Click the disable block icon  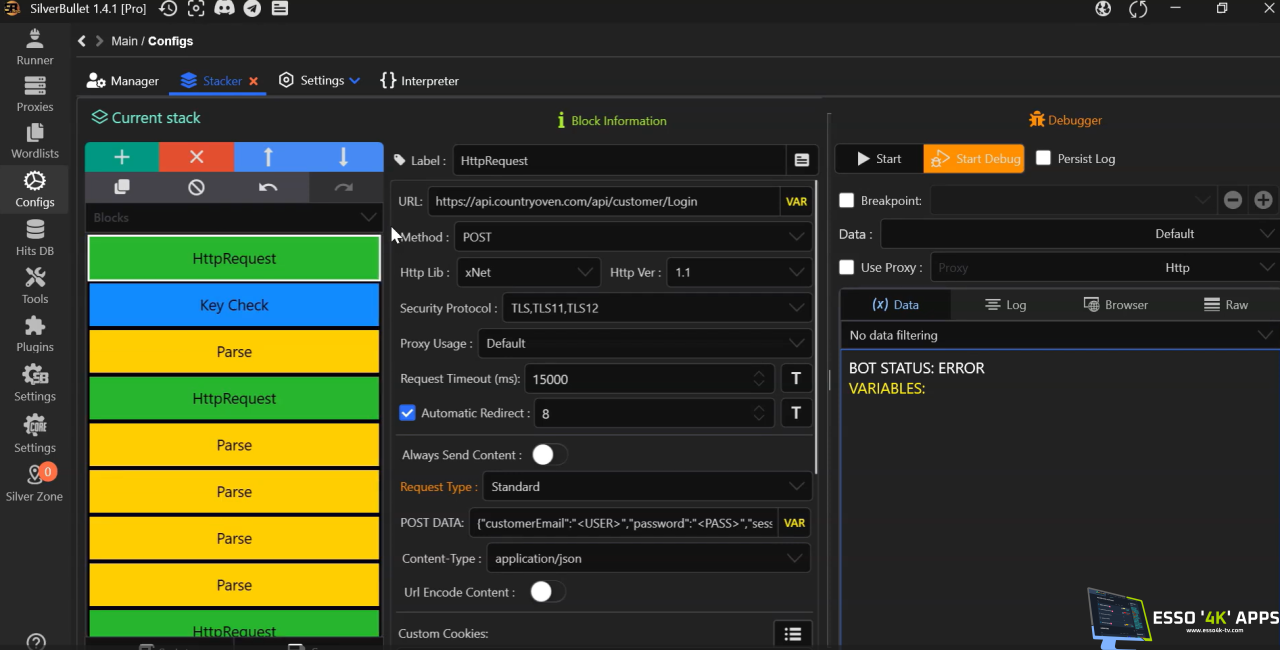click(x=196, y=187)
